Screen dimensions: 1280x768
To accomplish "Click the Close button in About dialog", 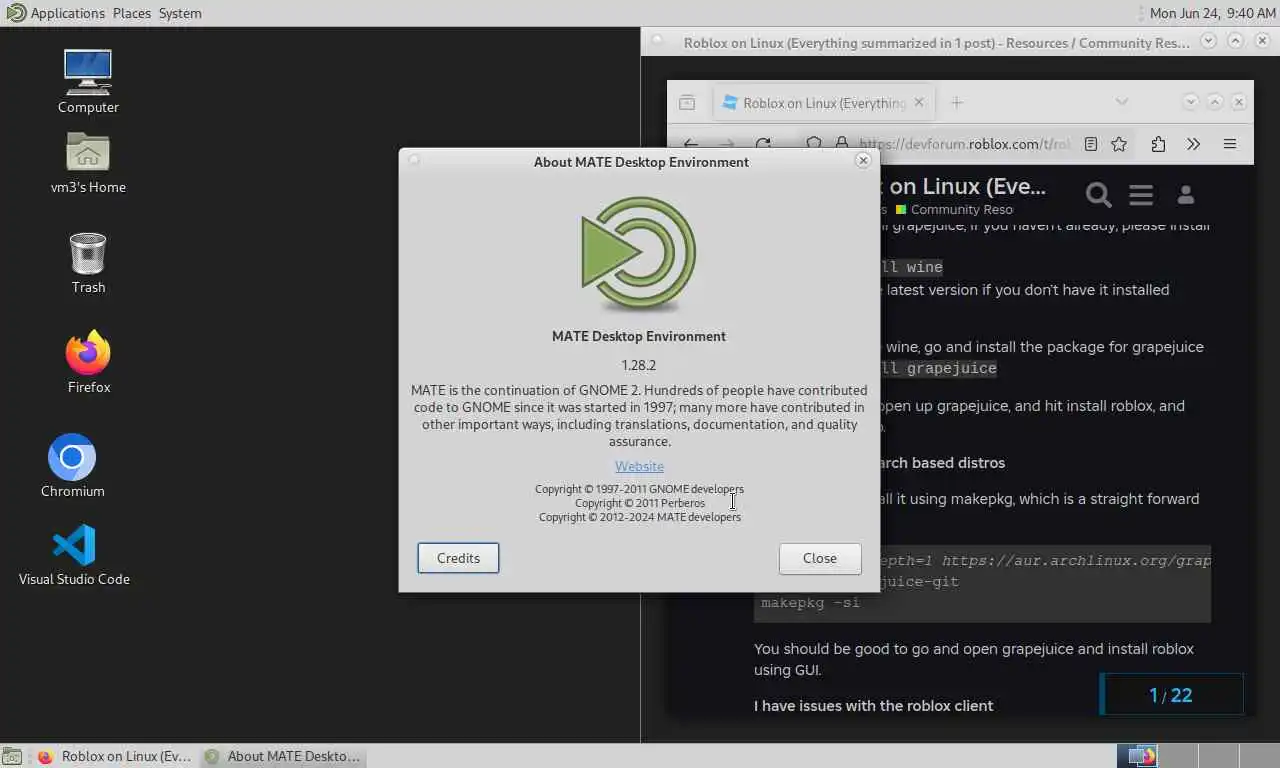I will click(x=820, y=558).
